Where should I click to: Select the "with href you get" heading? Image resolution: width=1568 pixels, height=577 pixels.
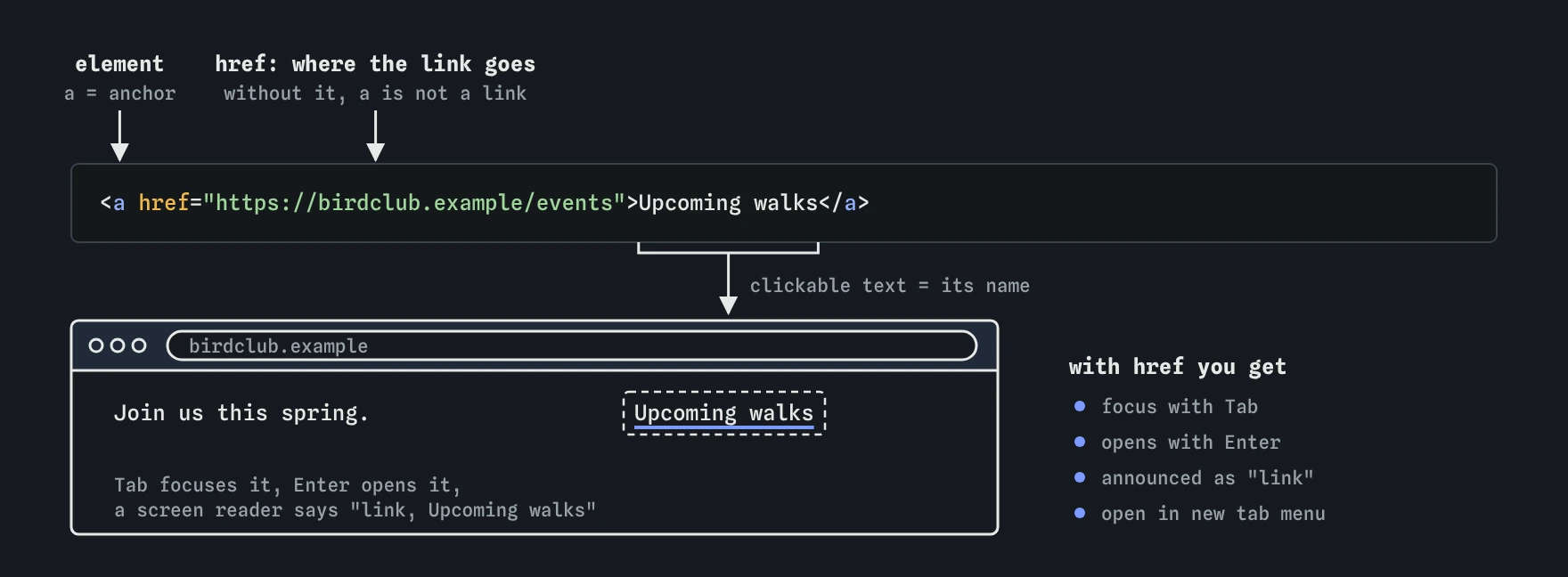coord(1178,367)
